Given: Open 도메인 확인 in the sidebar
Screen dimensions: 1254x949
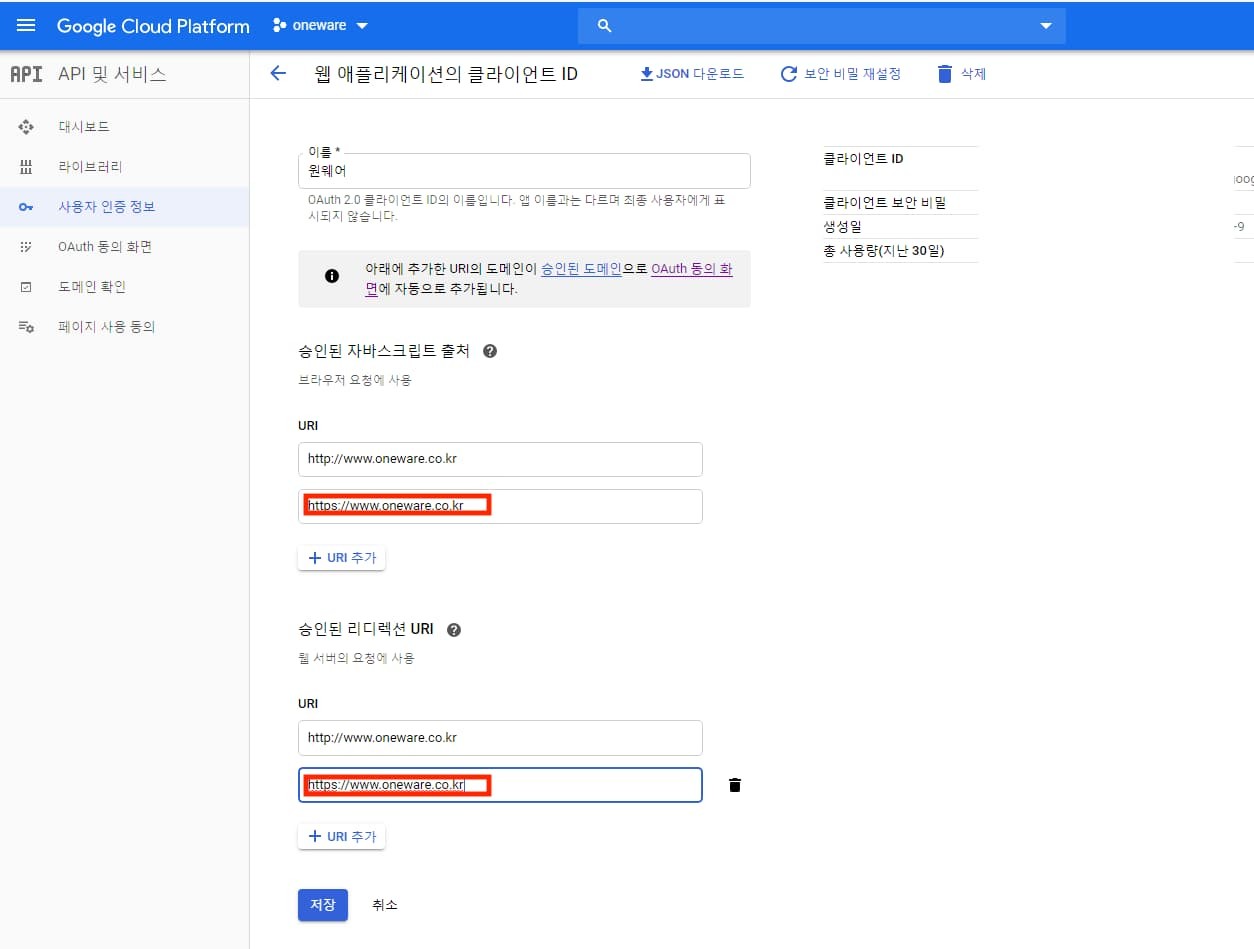Looking at the screenshot, I should 124,287.
